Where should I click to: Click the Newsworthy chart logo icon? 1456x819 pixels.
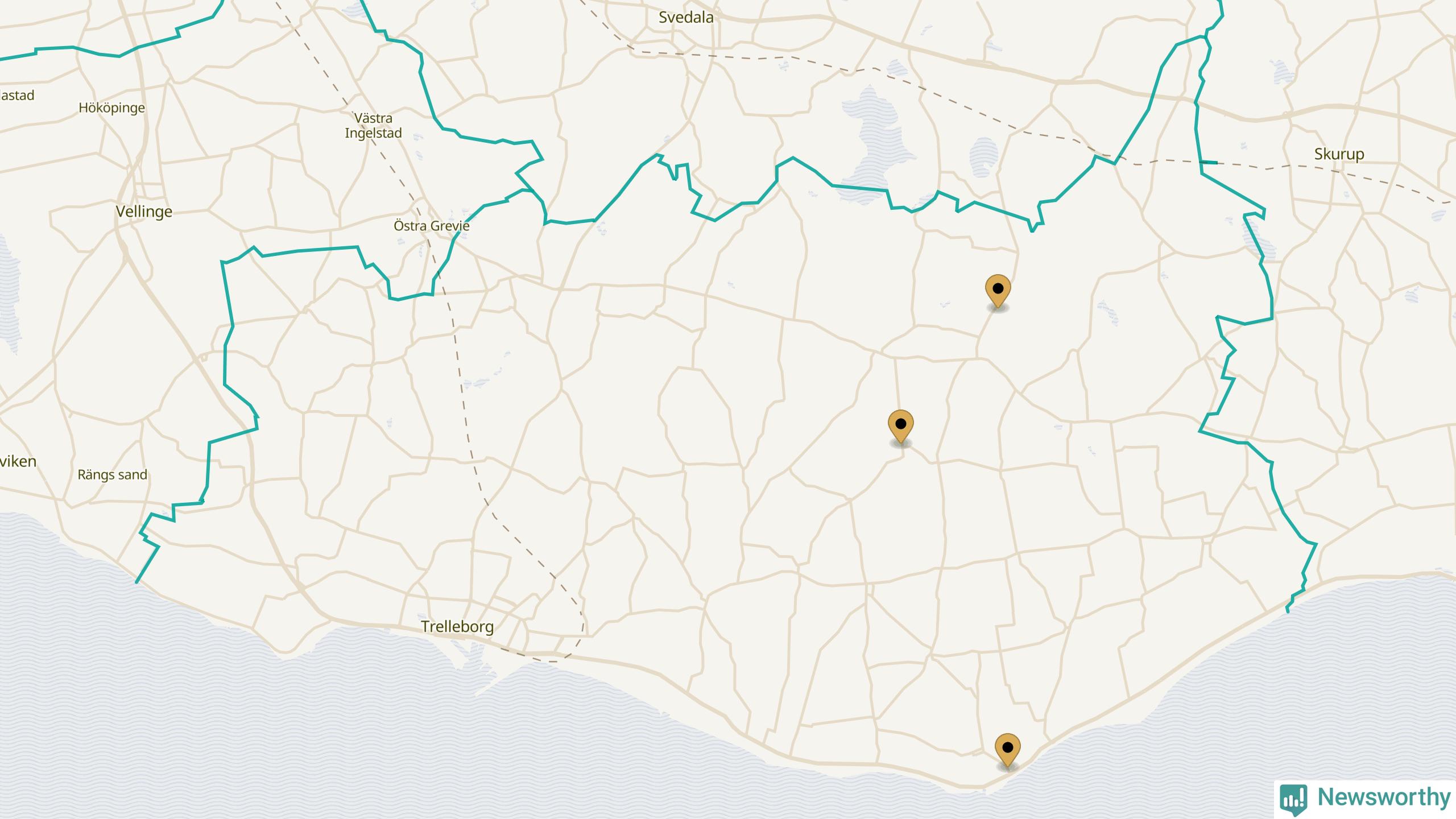pyautogui.click(x=1293, y=799)
